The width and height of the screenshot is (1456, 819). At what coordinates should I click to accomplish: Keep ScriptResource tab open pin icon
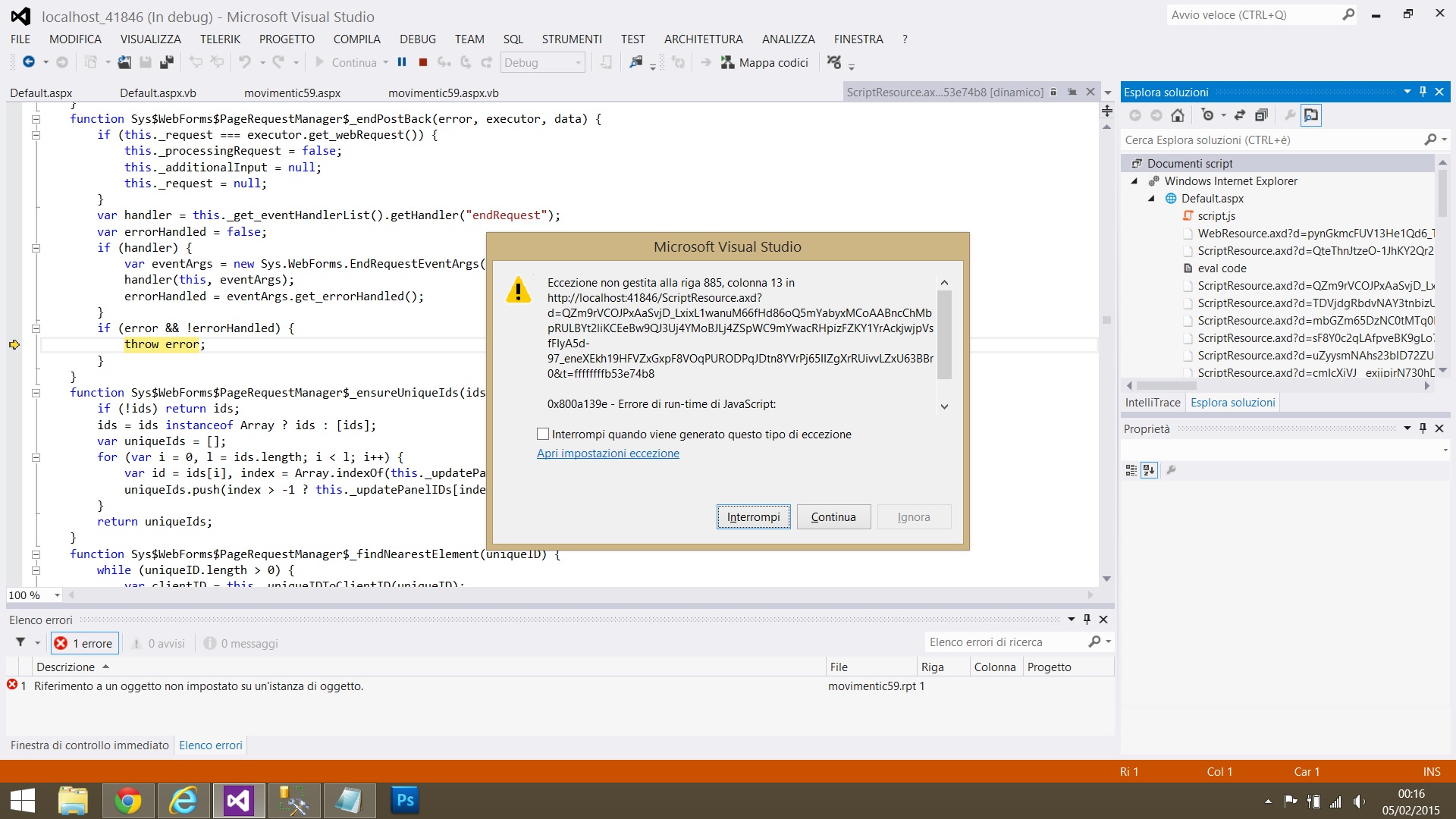point(1072,92)
